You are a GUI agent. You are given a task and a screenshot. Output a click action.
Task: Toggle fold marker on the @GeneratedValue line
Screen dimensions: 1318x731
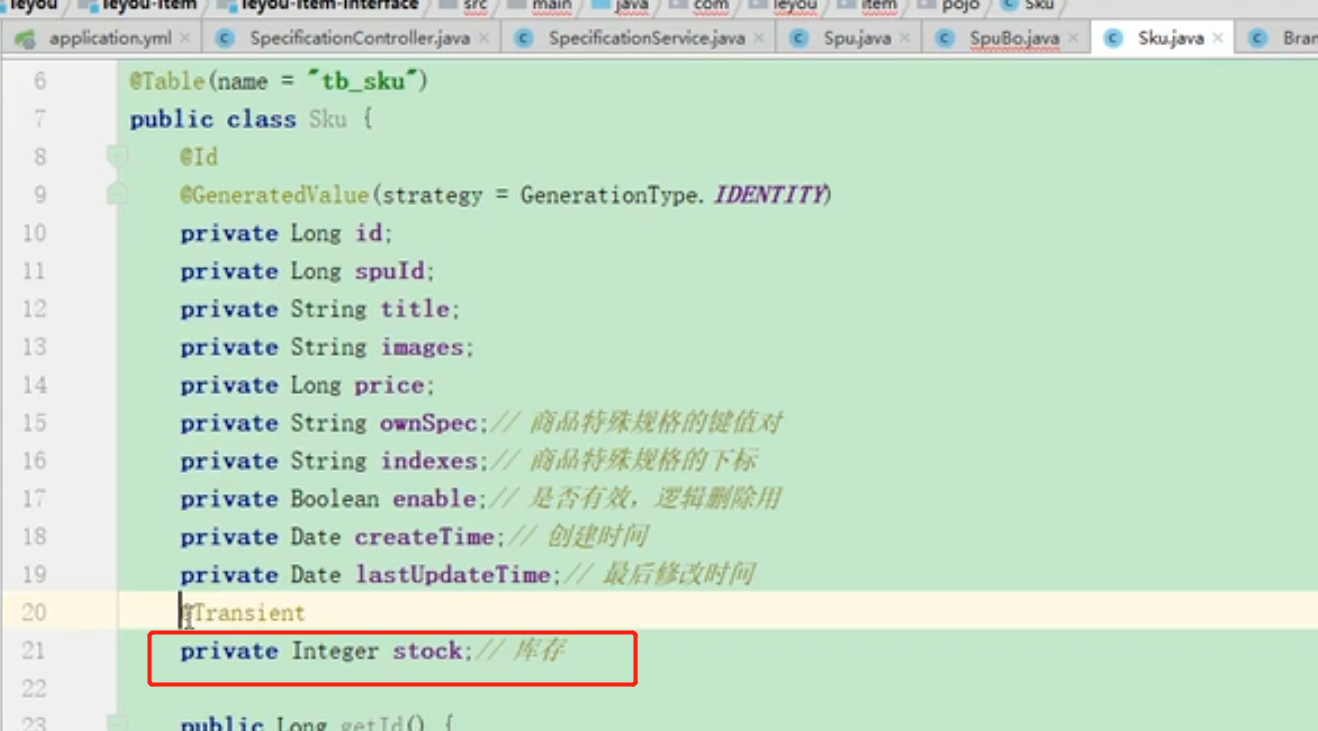tap(117, 194)
